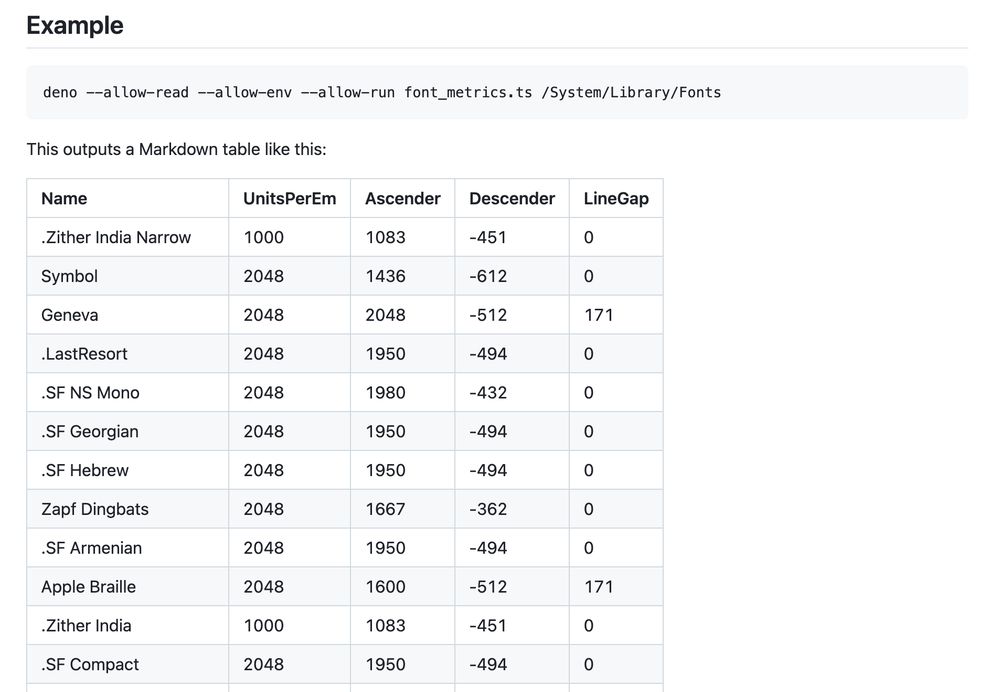Click the 'Ascender' column header
This screenshot has width=1000, height=692.
(402, 198)
